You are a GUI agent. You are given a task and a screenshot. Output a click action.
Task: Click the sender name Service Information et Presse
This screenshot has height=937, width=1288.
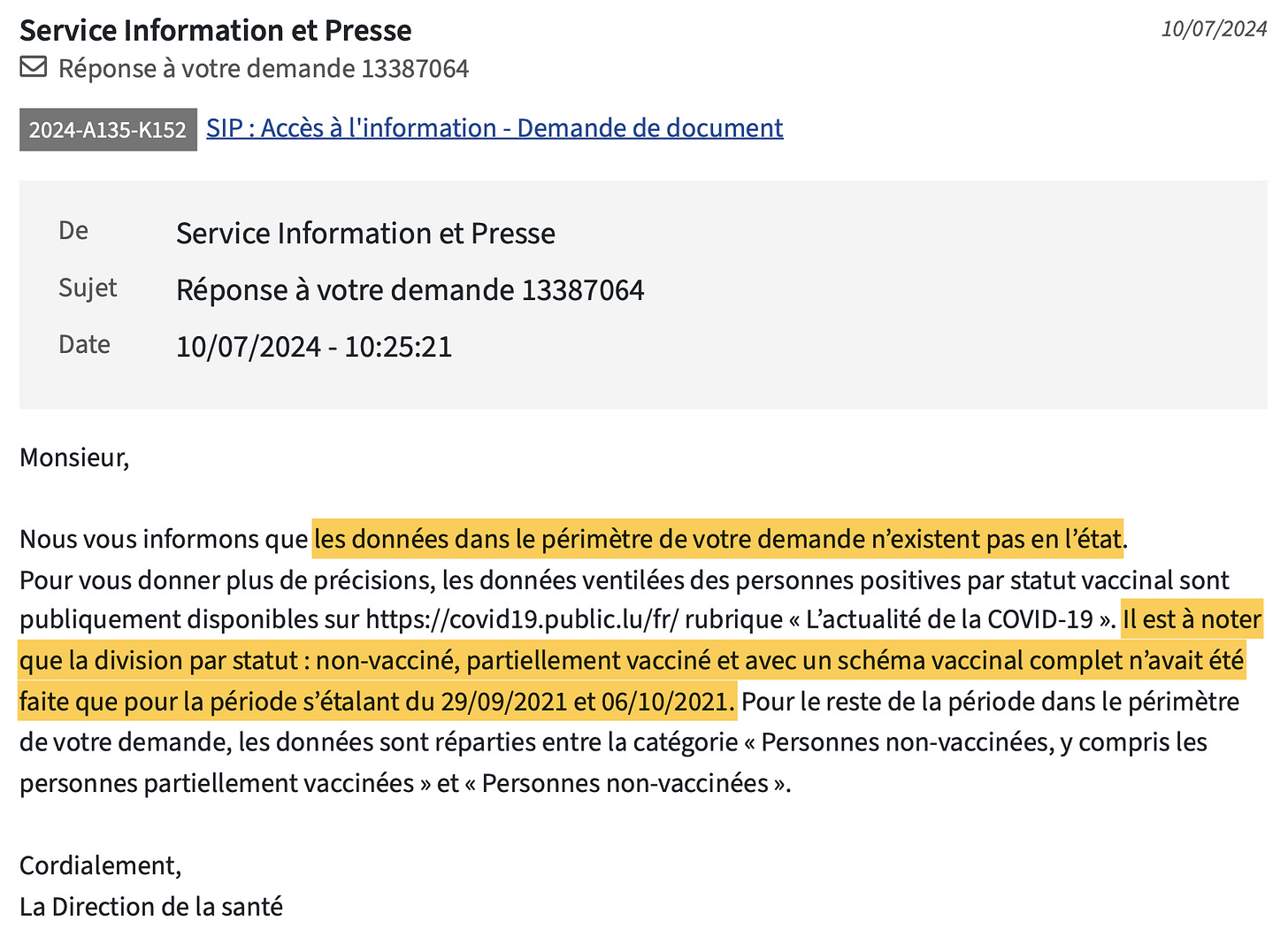point(365,234)
